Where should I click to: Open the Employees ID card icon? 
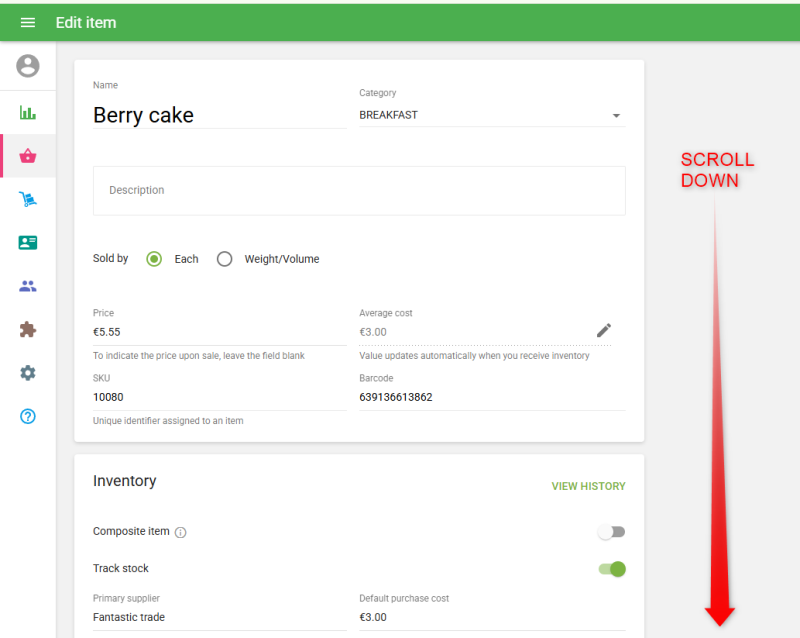click(28, 243)
